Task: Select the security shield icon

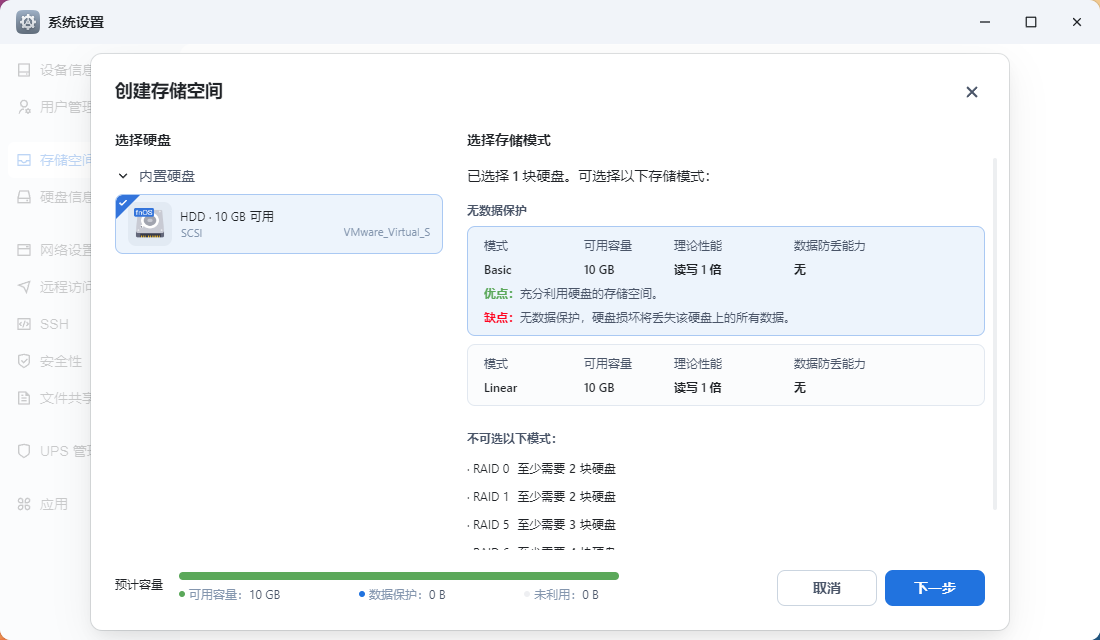Action: 24,361
